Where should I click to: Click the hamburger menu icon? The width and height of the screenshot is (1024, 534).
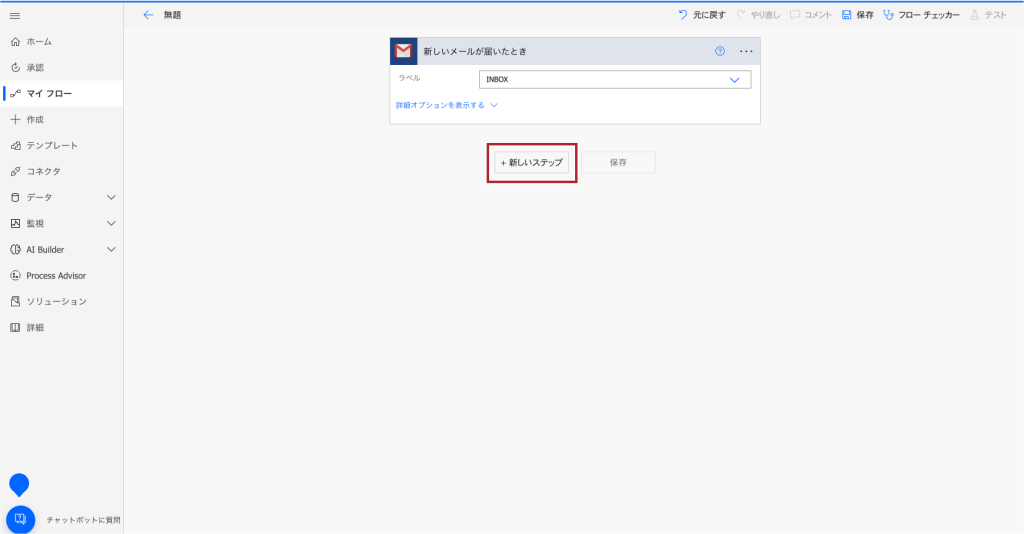15,16
